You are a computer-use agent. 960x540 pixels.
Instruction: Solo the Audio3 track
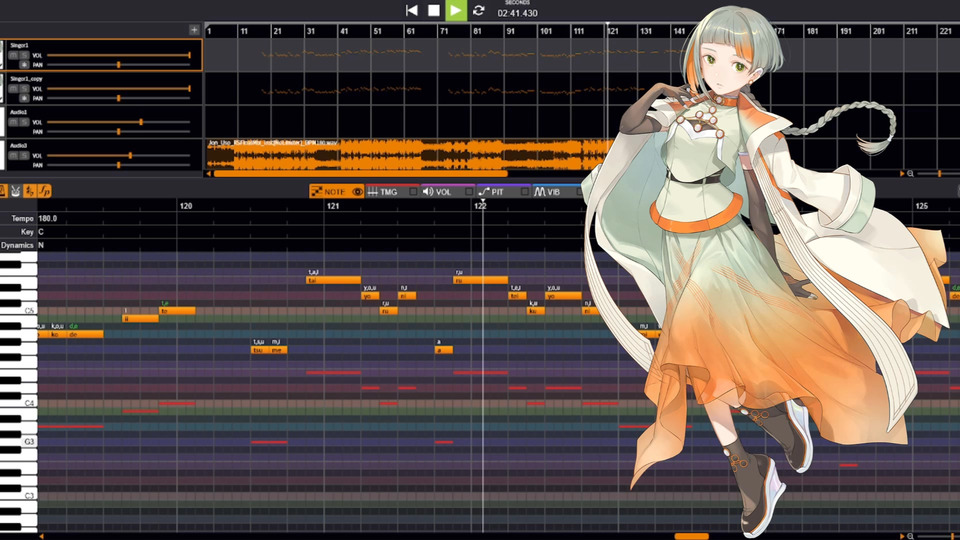(x=24, y=156)
